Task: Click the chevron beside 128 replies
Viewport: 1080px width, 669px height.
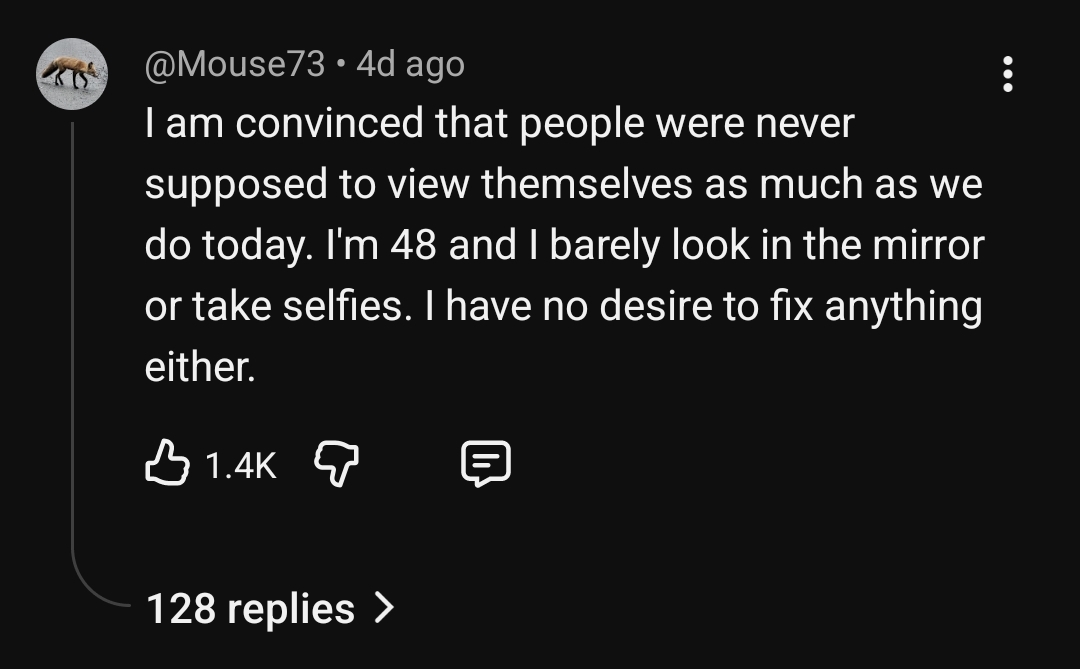Action: click(x=384, y=608)
